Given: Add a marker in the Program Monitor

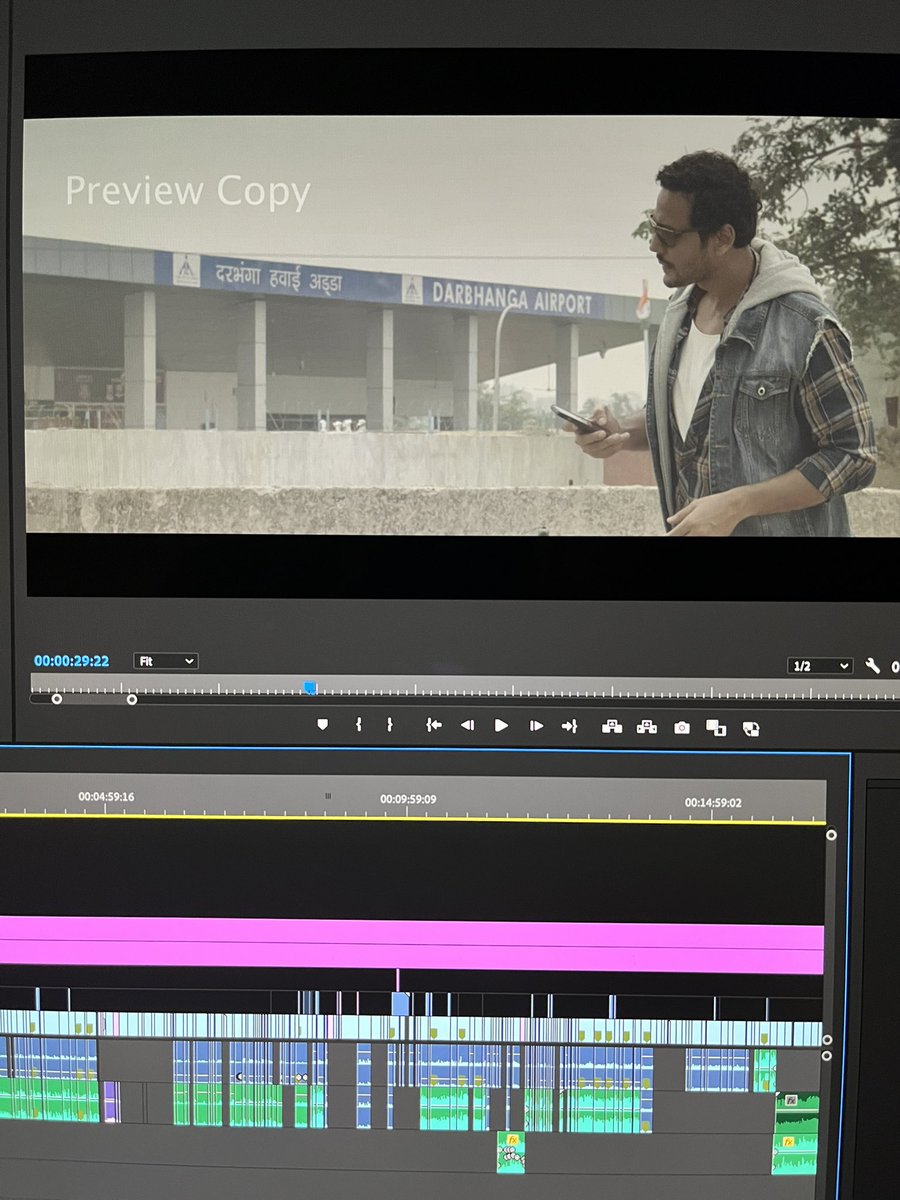Looking at the screenshot, I should [x=322, y=725].
